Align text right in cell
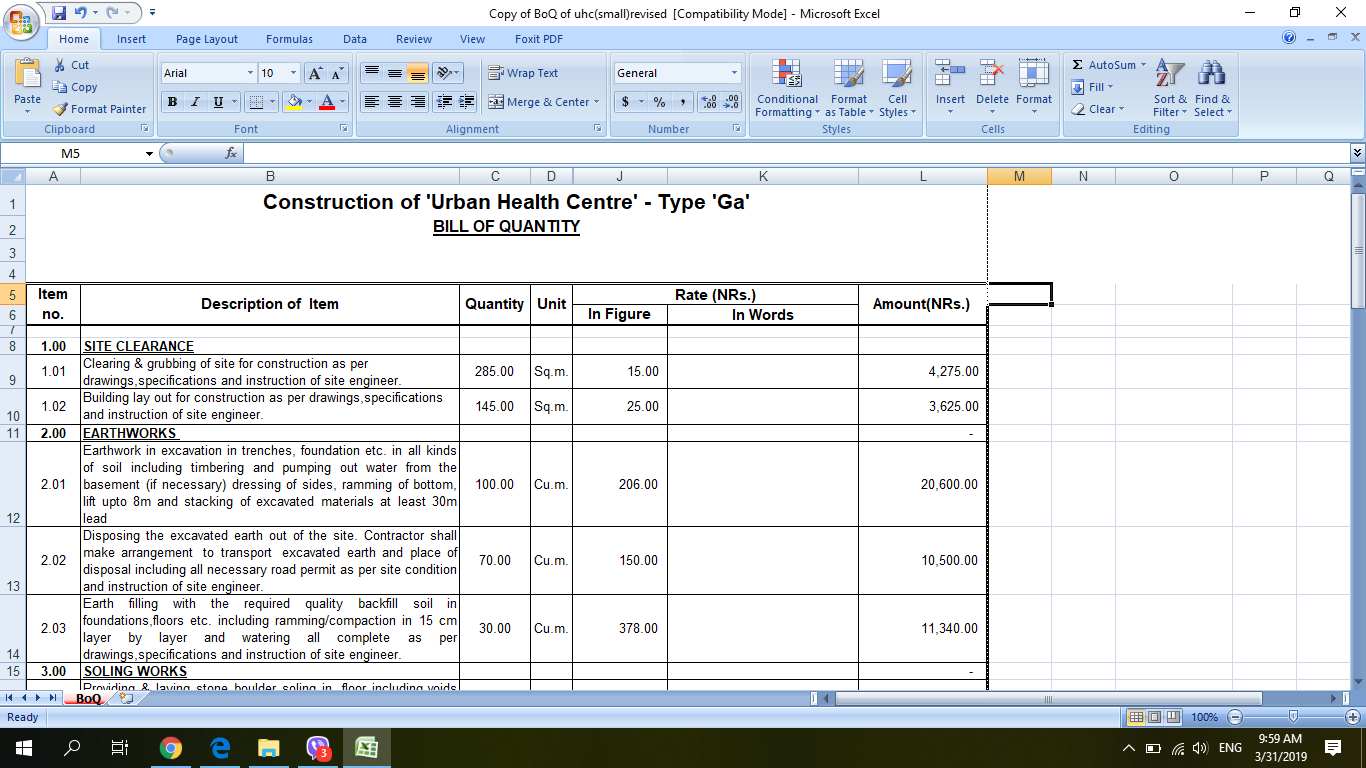The width and height of the screenshot is (1366, 768). 418,102
